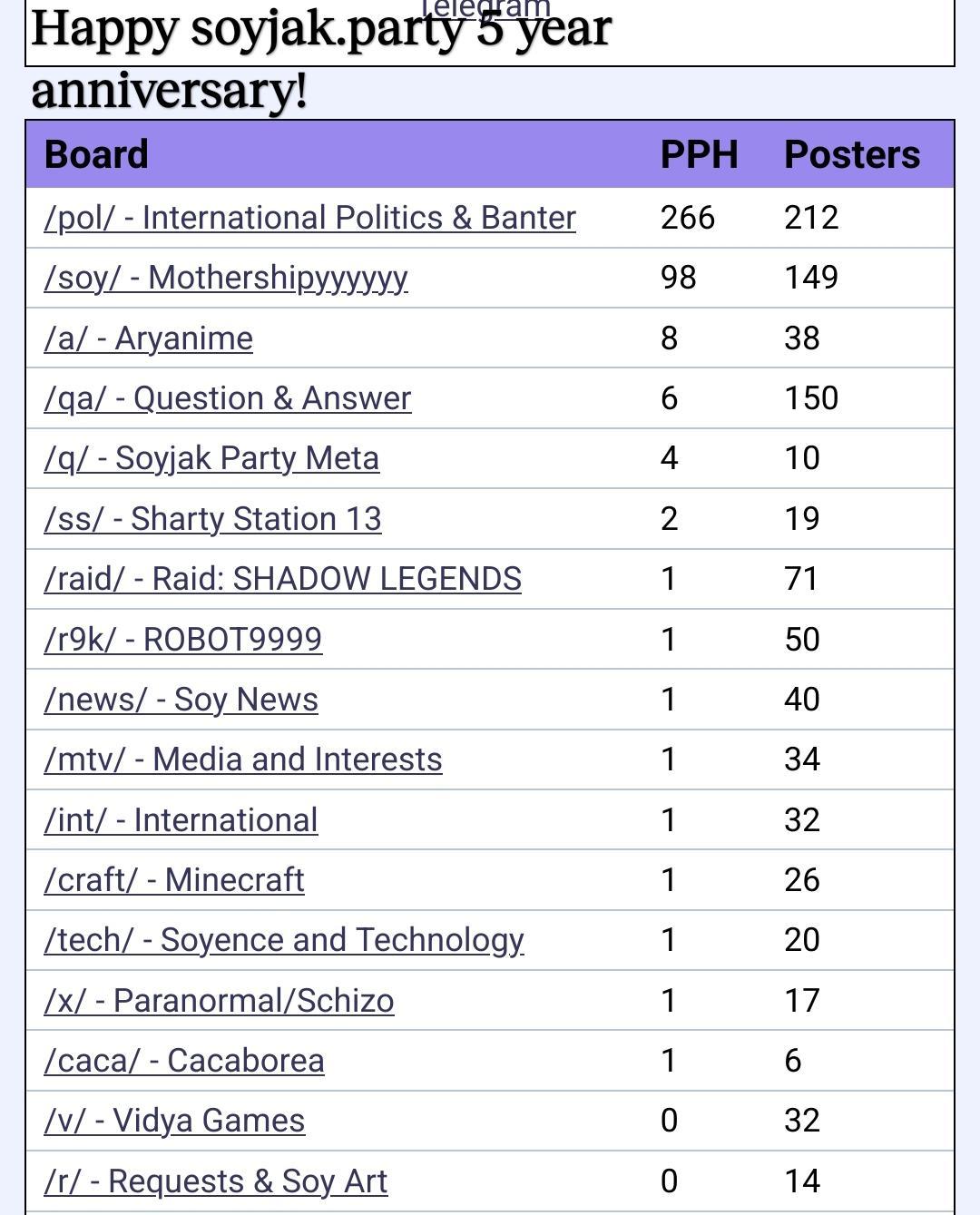Visit the /q/ Soyjak Party Meta board
The image size is (980, 1215).
211,458
